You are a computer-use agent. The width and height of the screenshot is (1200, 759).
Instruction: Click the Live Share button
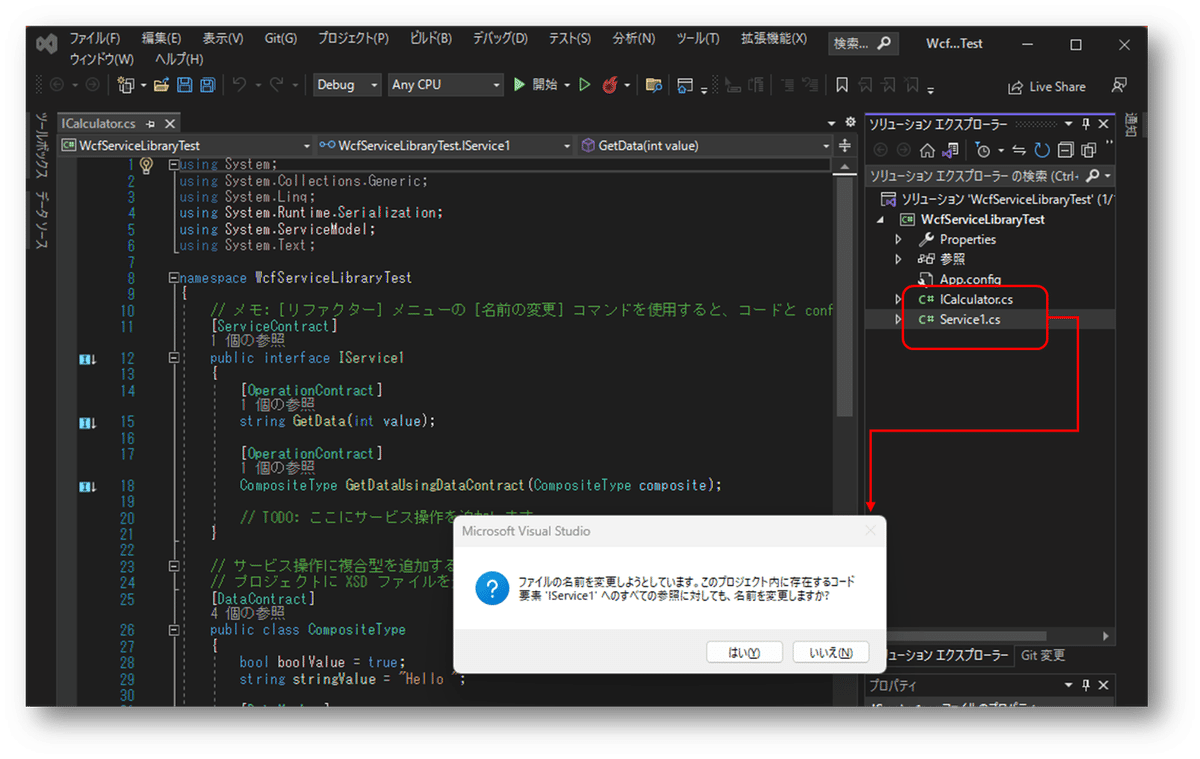pyautogui.click(x=1046, y=87)
